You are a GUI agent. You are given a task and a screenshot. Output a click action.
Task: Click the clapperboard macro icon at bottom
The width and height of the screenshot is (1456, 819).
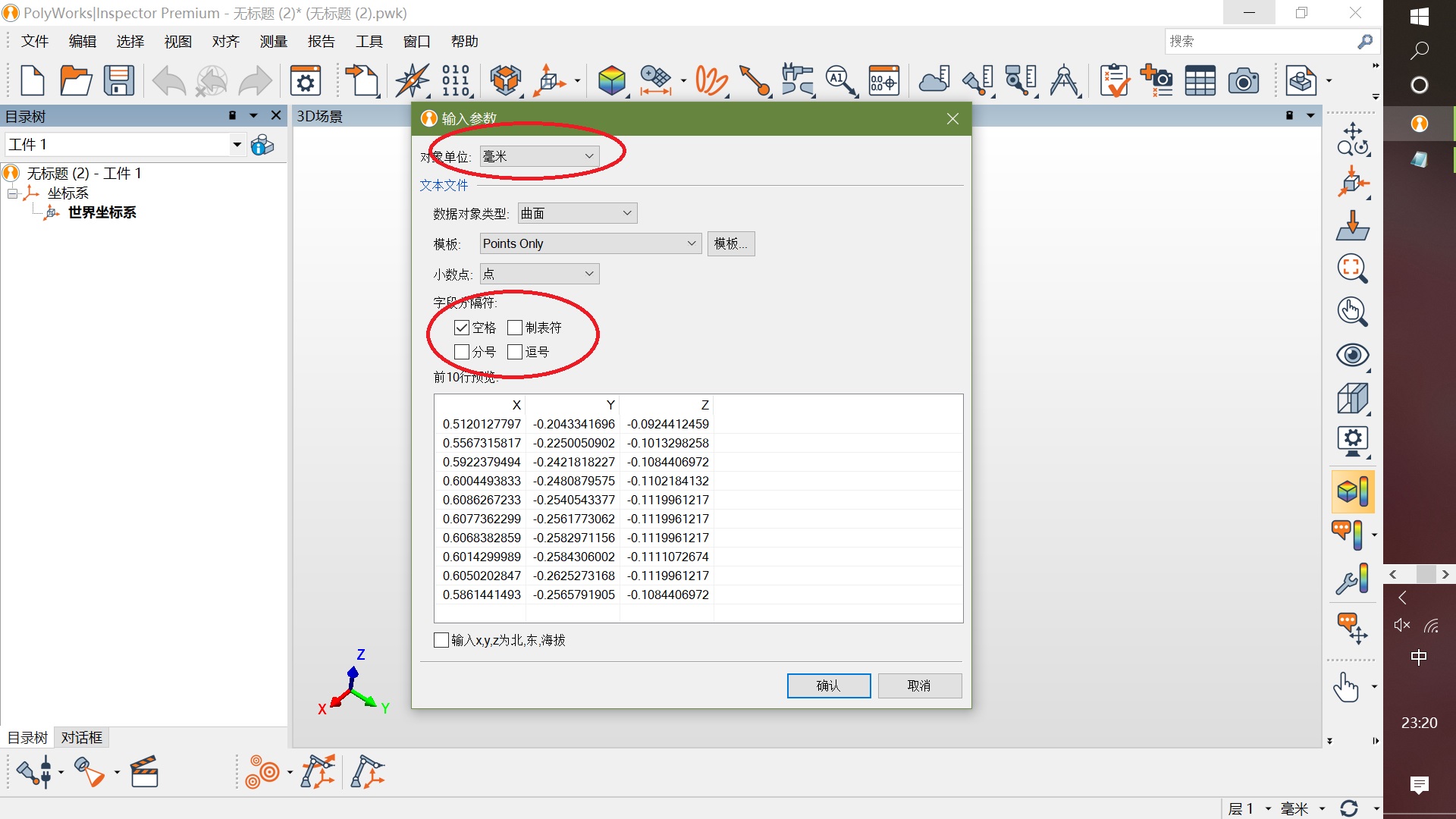tap(144, 772)
